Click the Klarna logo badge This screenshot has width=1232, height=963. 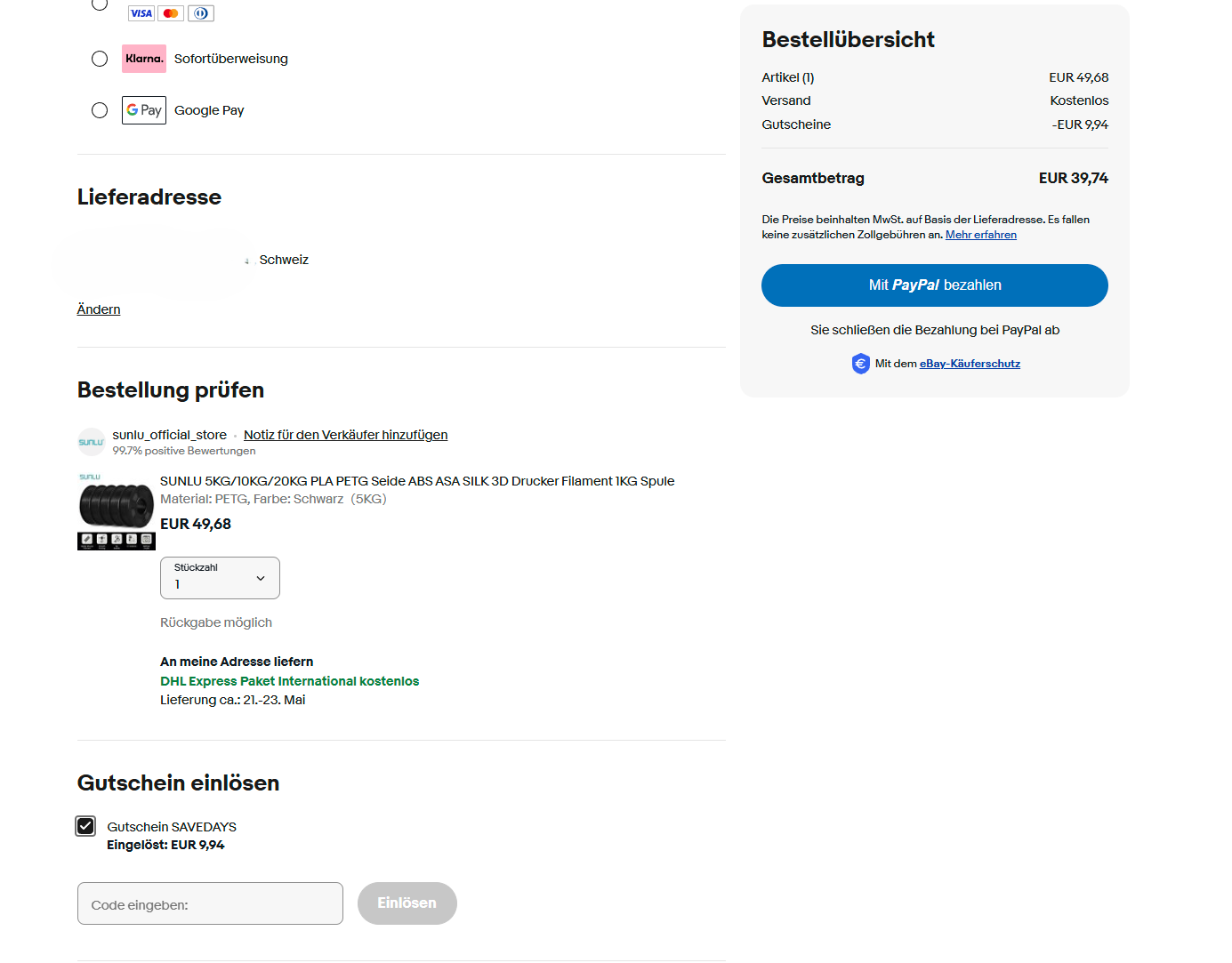144,59
